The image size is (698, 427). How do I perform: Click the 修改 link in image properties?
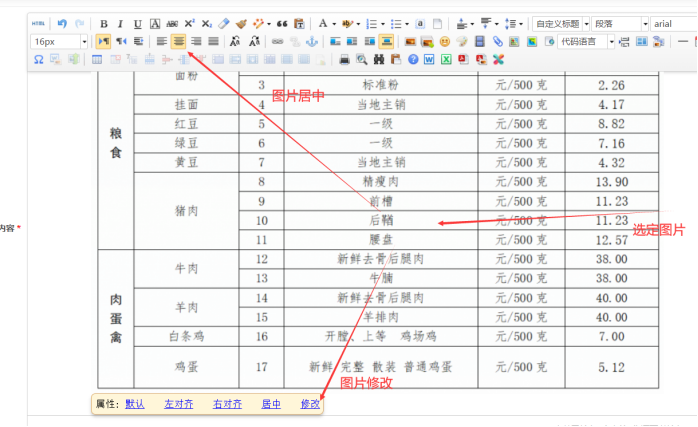(x=310, y=404)
